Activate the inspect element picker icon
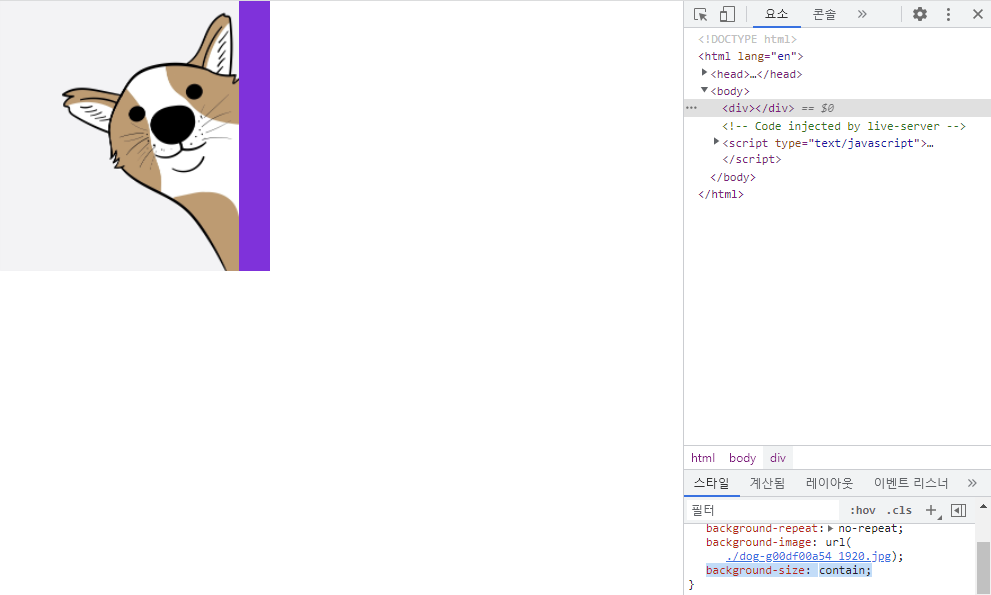Image resolution: width=991 pixels, height=595 pixels. pos(700,15)
